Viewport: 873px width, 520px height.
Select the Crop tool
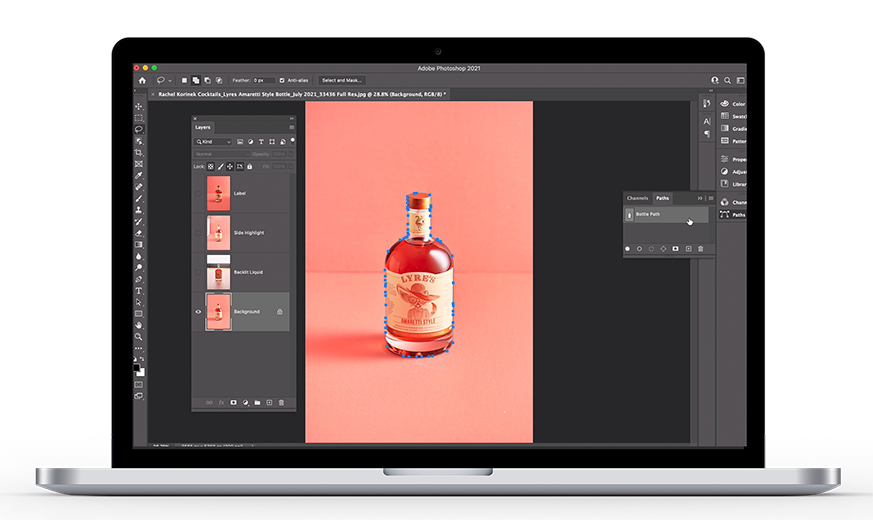click(x=139, y=153)
